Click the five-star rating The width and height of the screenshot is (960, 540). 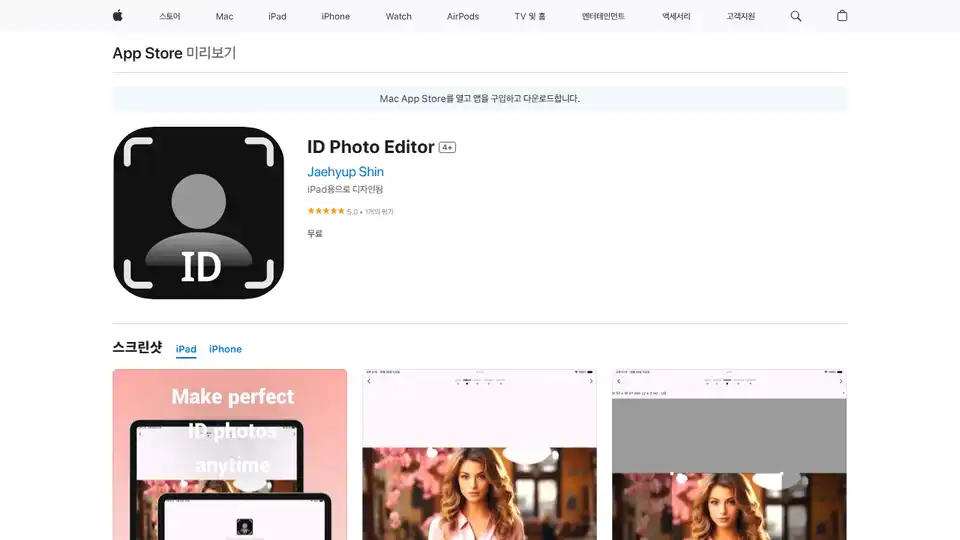(x=326, y=211)
